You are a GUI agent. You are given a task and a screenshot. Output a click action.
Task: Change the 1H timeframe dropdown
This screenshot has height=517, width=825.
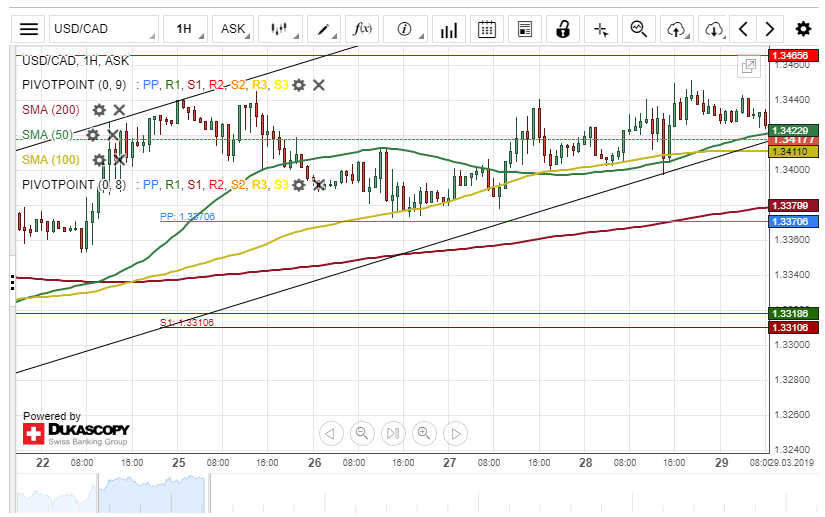(x=184, y=29)
